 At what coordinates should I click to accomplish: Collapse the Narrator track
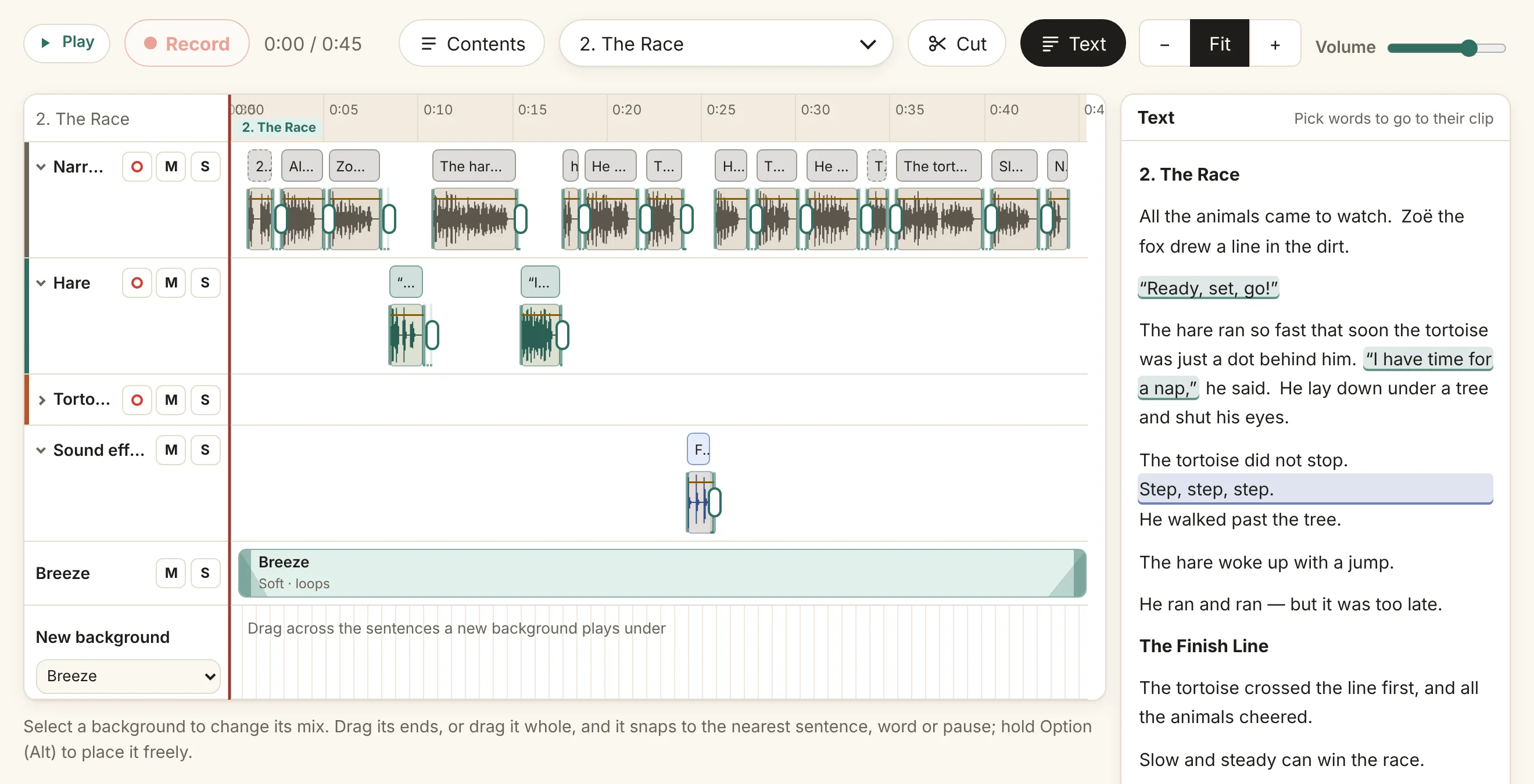coord(41,167)
